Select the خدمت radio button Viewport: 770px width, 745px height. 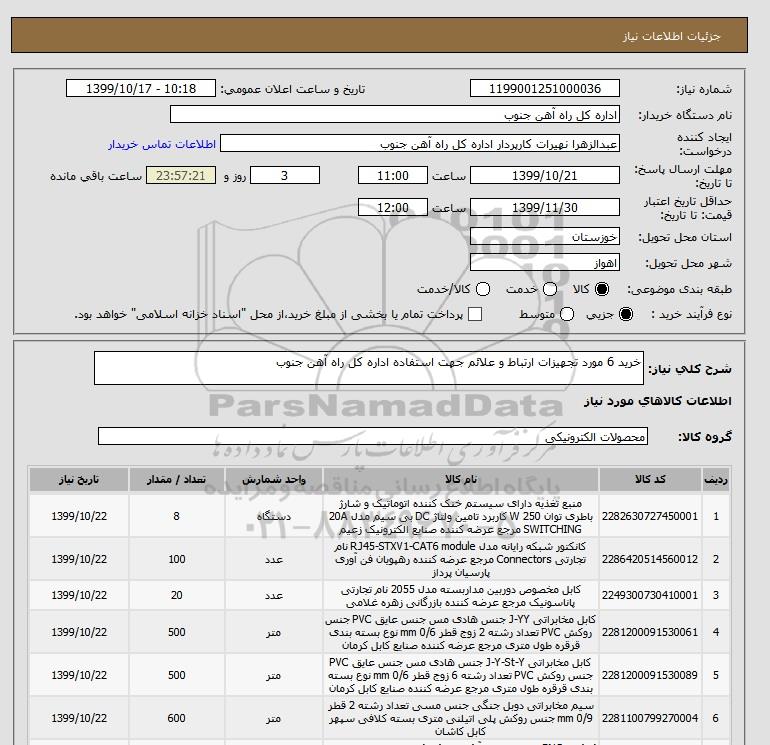(550, 289)
